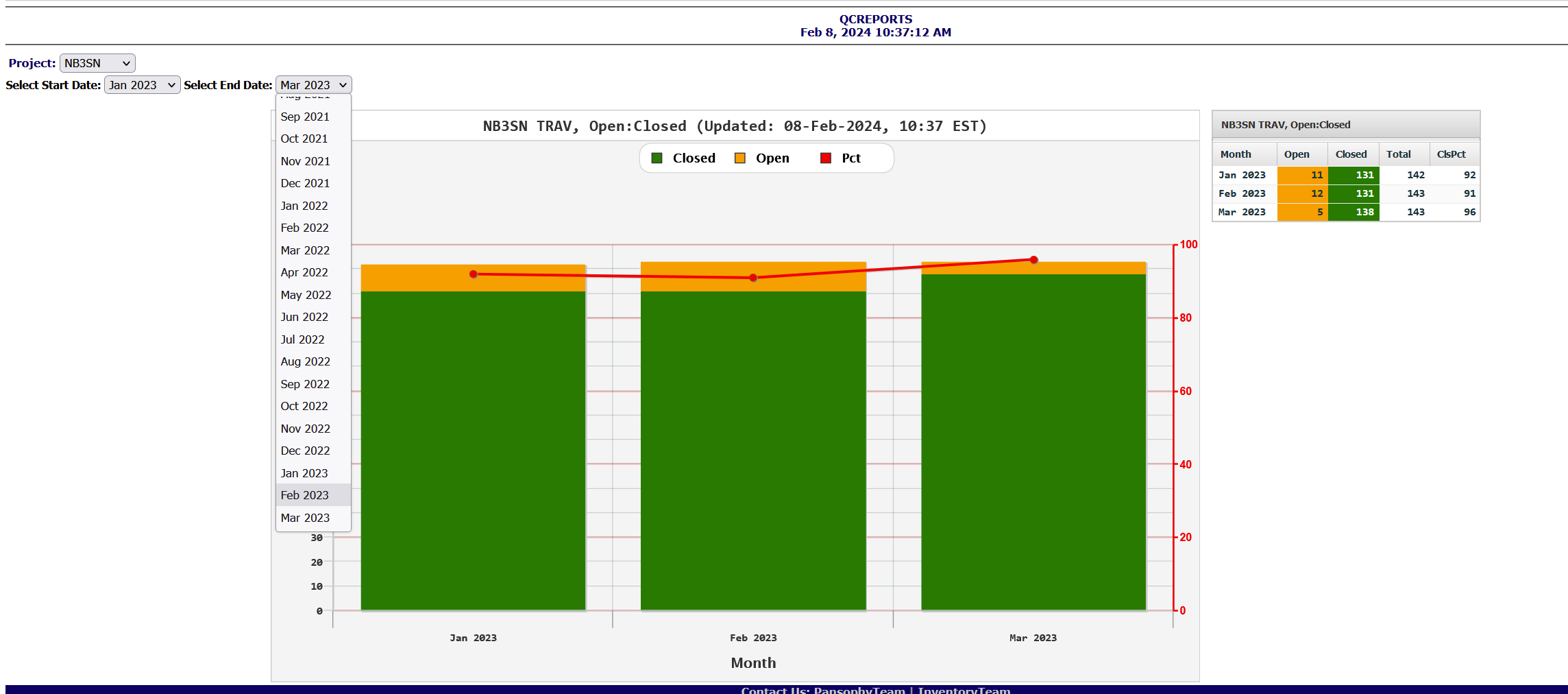Viewport: 1568px width, 694px height.
Task: Pick Jan 2023 from the end date options
Action: 304,473
